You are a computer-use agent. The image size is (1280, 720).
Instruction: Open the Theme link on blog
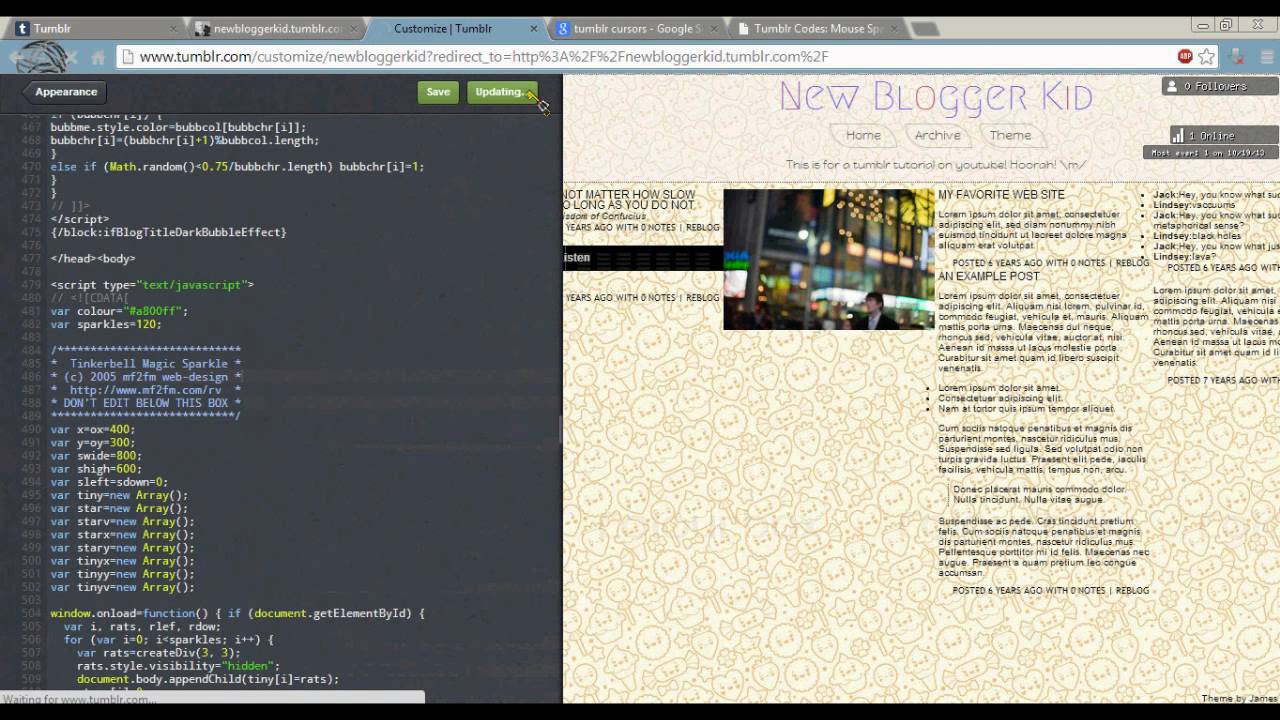click(1010, 135)
